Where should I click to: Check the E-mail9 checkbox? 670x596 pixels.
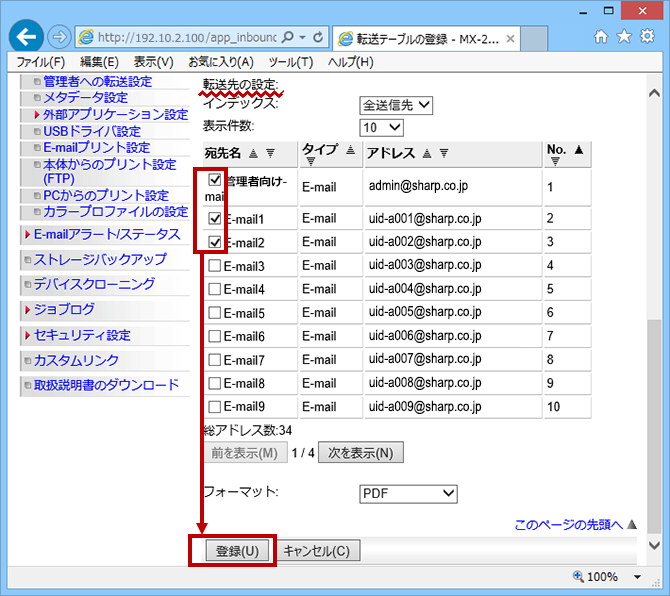(214, 407)
